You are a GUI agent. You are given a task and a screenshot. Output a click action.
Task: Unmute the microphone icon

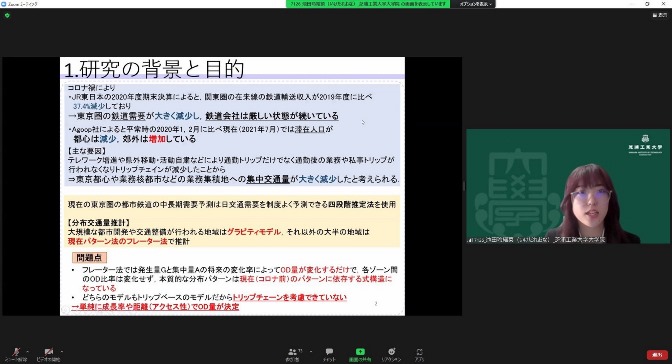tap(16, 352)
